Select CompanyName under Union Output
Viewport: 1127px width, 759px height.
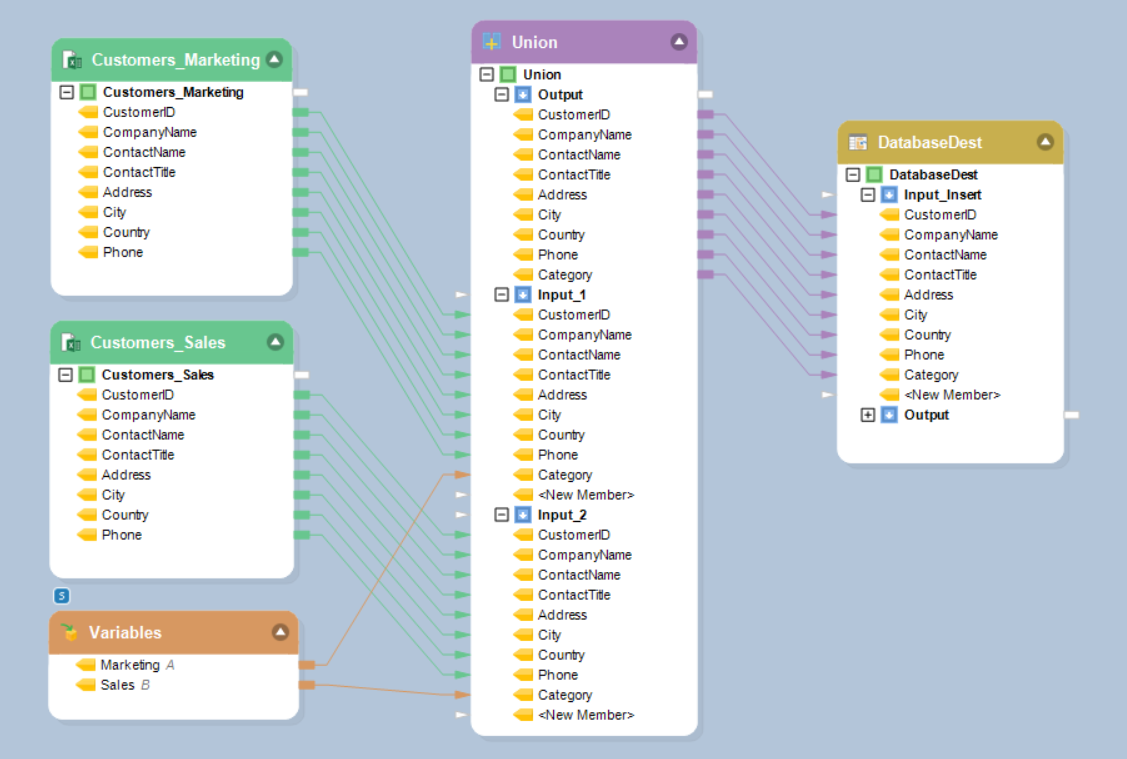(x=584, y=135)
